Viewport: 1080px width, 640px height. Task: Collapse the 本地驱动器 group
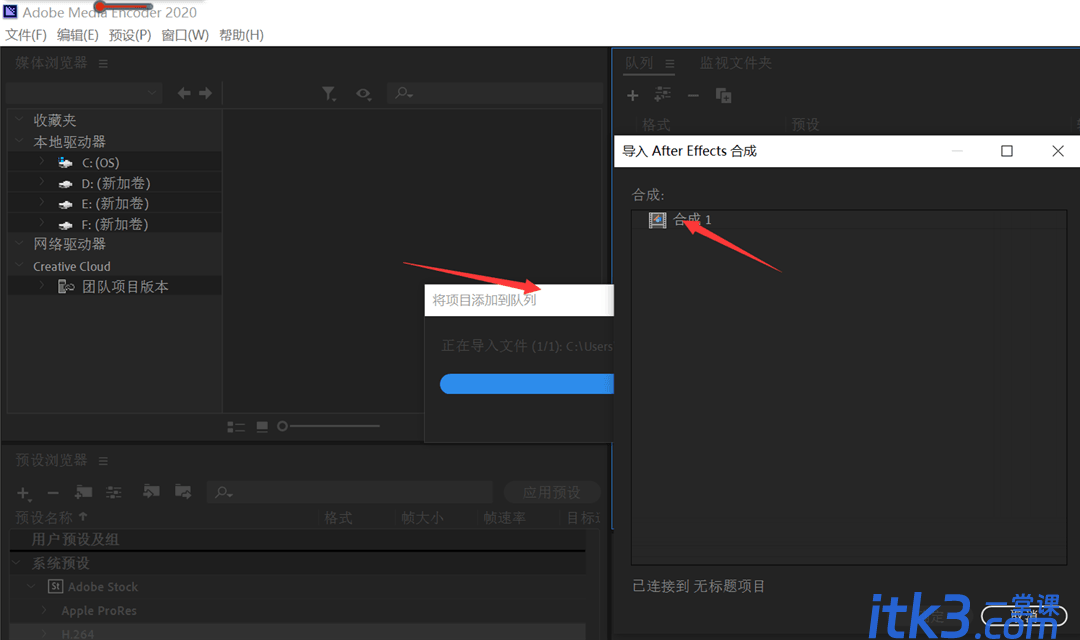pyautogui.click(x=19, y=141)
